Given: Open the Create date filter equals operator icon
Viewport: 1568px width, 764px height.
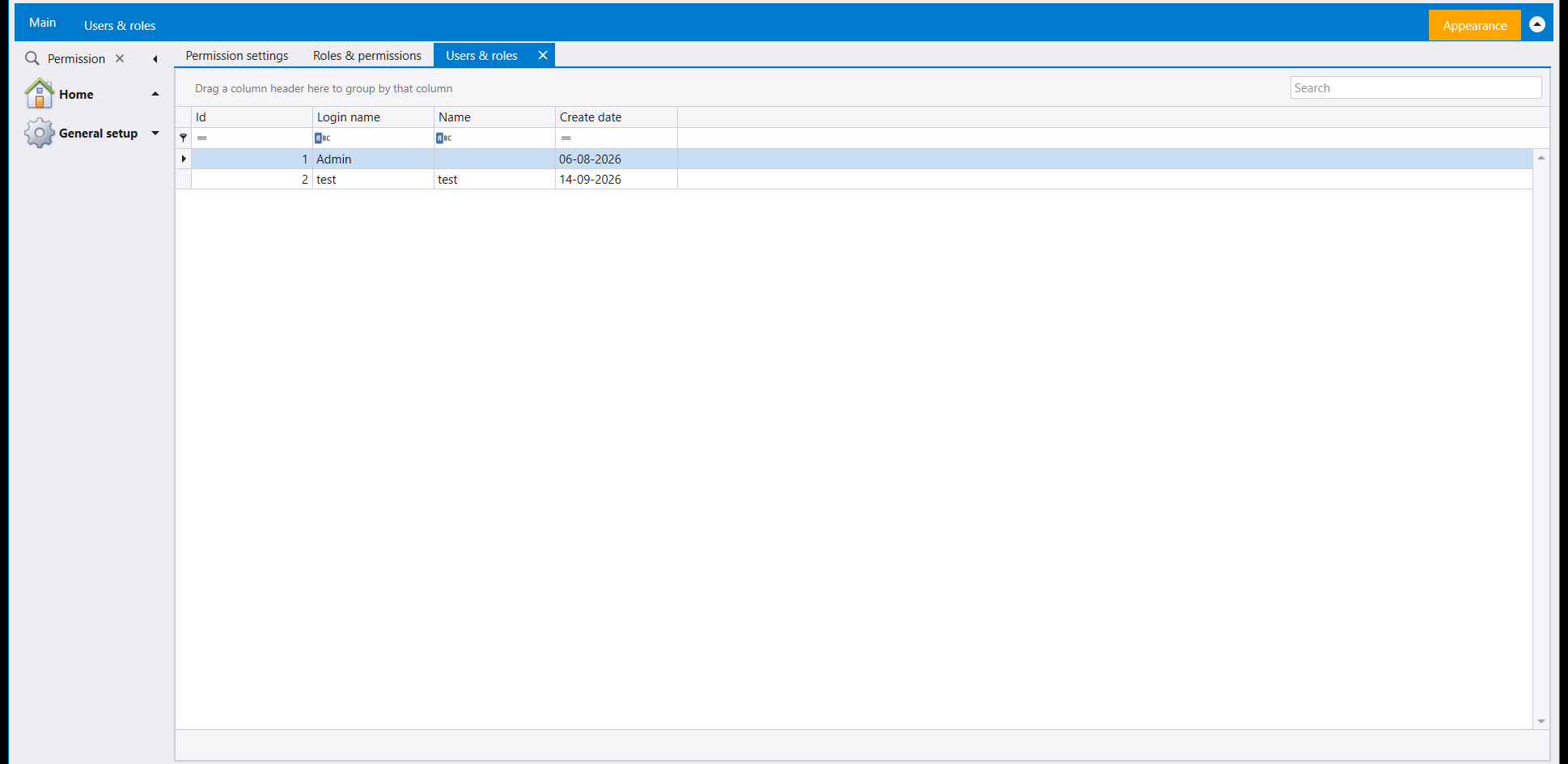Looking at the screenshot, I should point(566,138).
